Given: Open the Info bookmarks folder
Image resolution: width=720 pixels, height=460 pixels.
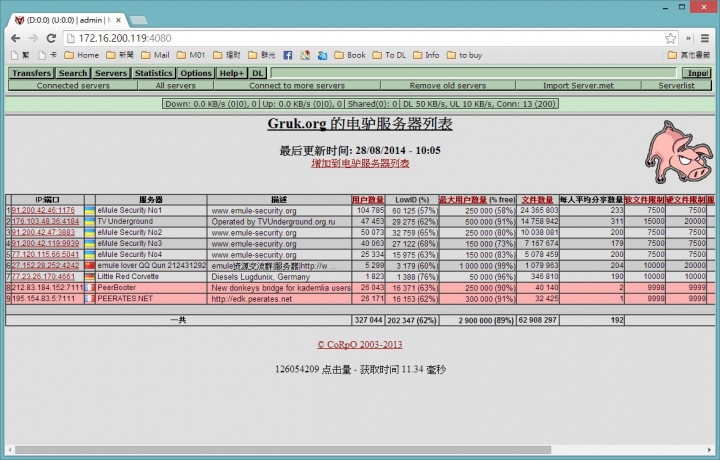Looking at the screenshot, I should point(426,55).
